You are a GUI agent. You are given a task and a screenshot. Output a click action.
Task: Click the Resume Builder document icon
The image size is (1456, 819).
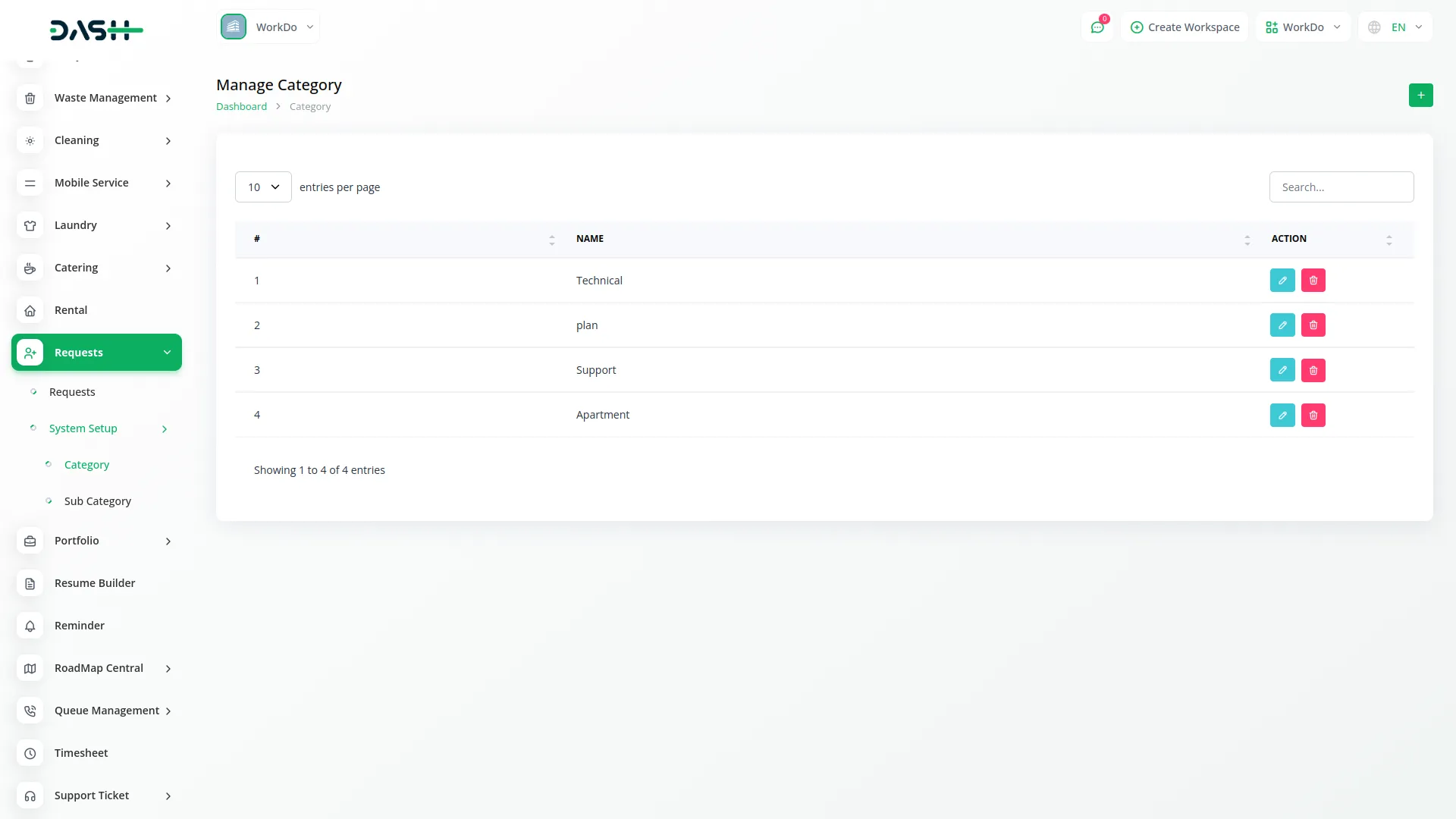[x=30, y=583]
